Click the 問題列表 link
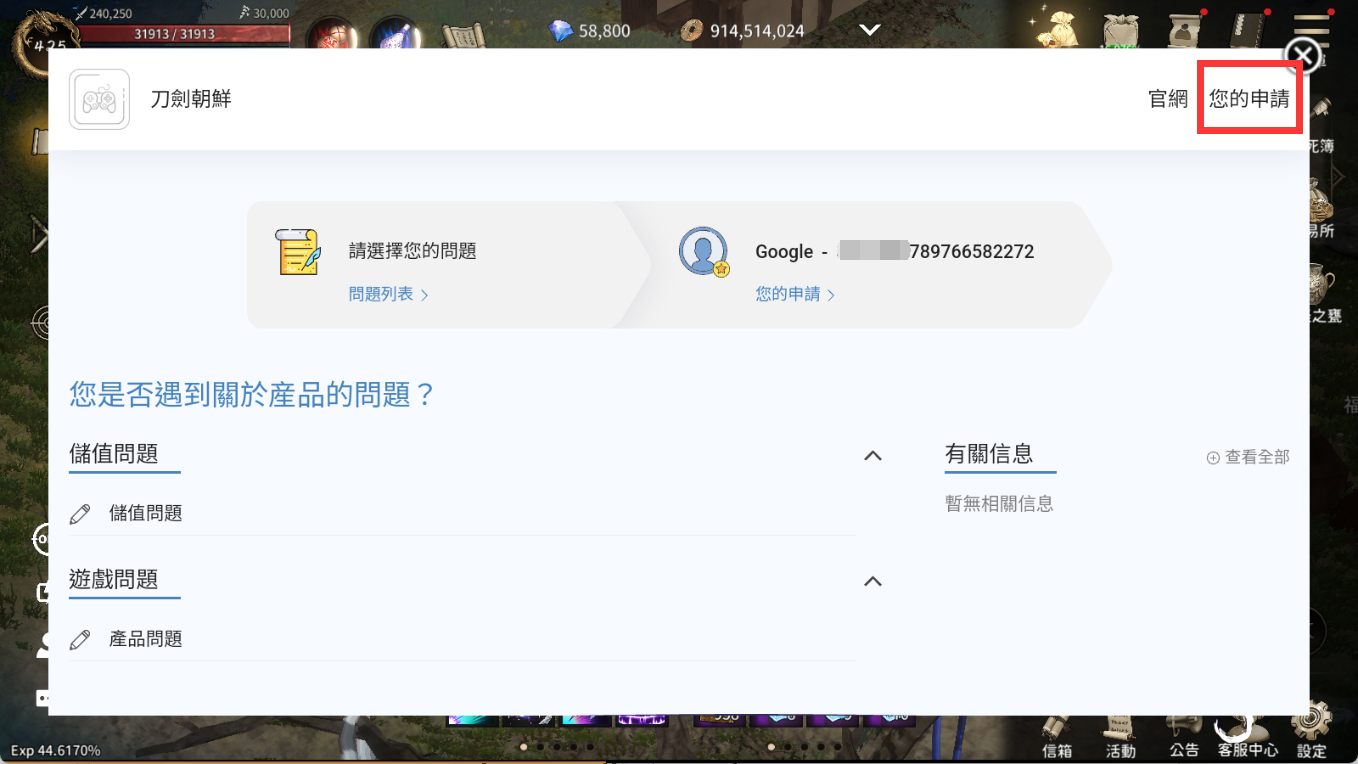Image resolution: width=1358 pixels, height=764 pixels. click(388, 294)
